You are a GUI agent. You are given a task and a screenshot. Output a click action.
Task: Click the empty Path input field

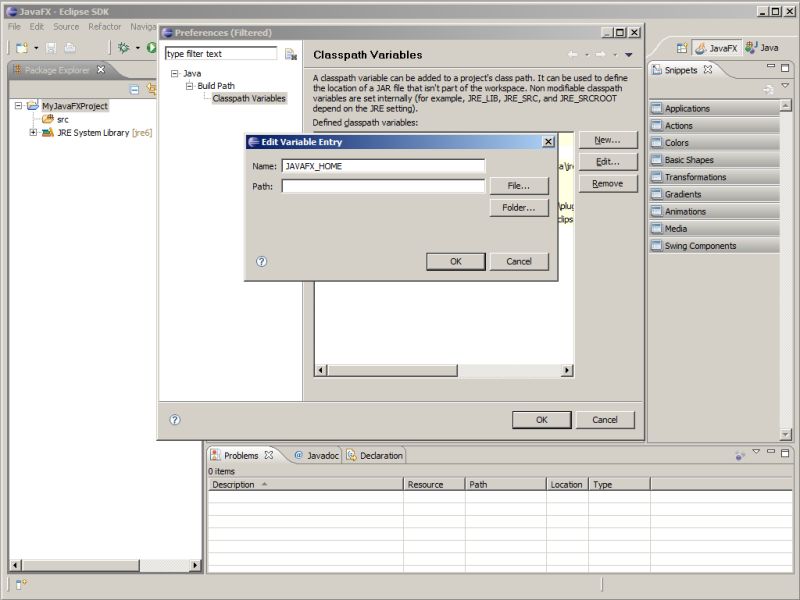[383, 186]
